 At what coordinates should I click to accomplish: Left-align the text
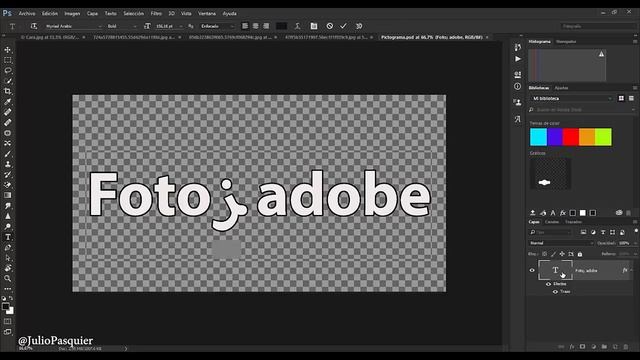pyautogui.click(x=245, y=26)
